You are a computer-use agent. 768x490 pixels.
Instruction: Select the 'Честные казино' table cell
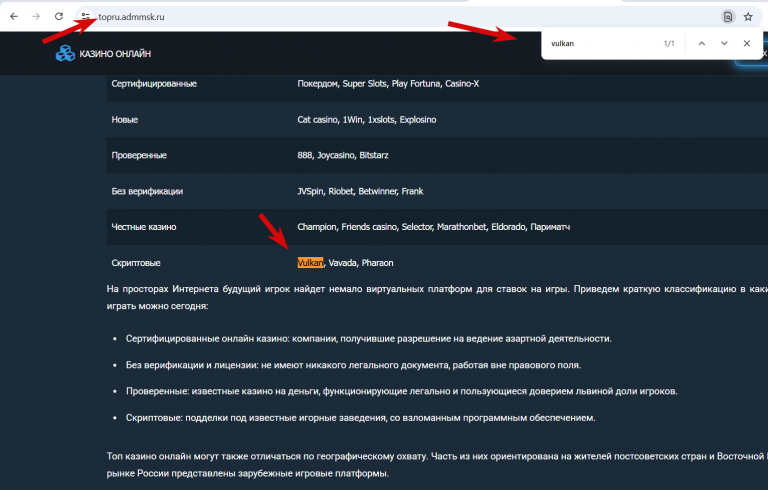[x=144, y=227]
